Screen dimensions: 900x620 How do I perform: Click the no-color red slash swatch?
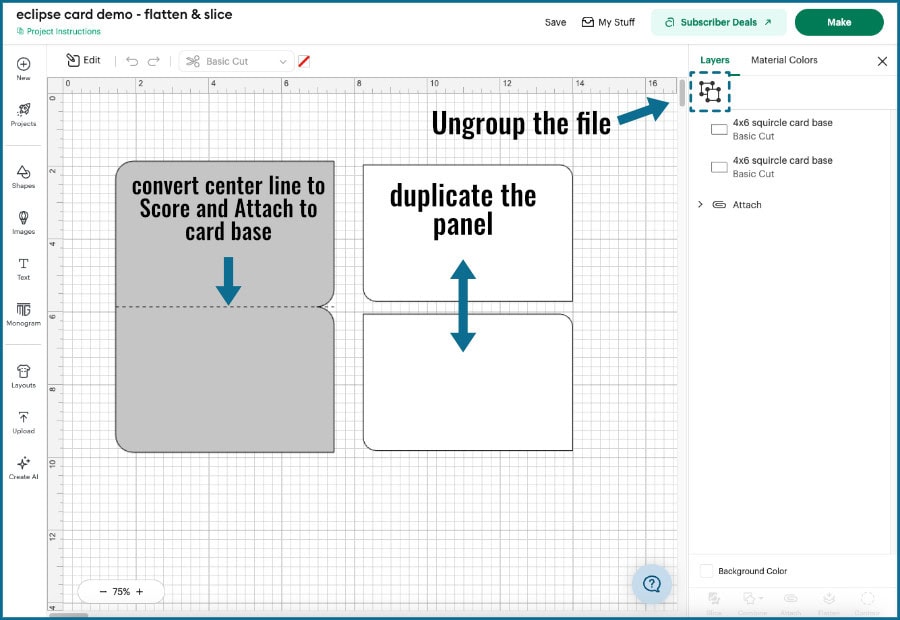(x=304, y=61)
